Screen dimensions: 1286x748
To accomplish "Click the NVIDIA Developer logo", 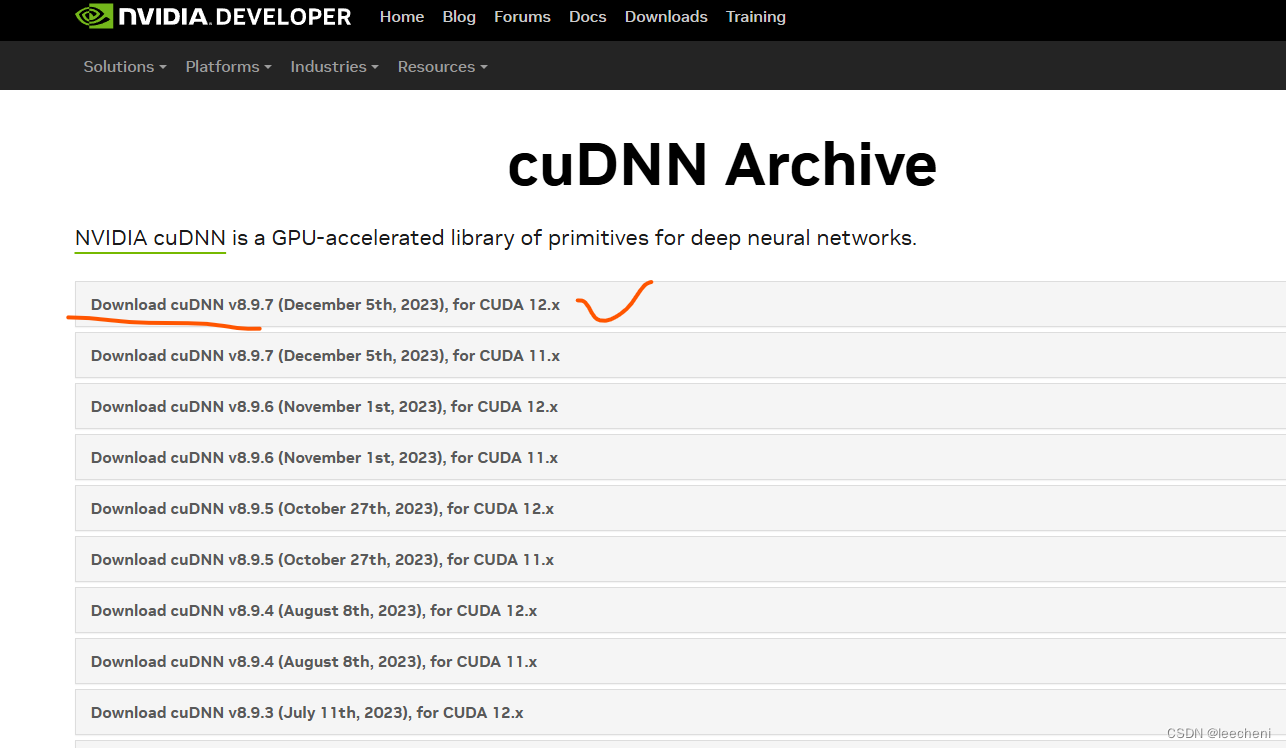I will [x=214, y=17].
